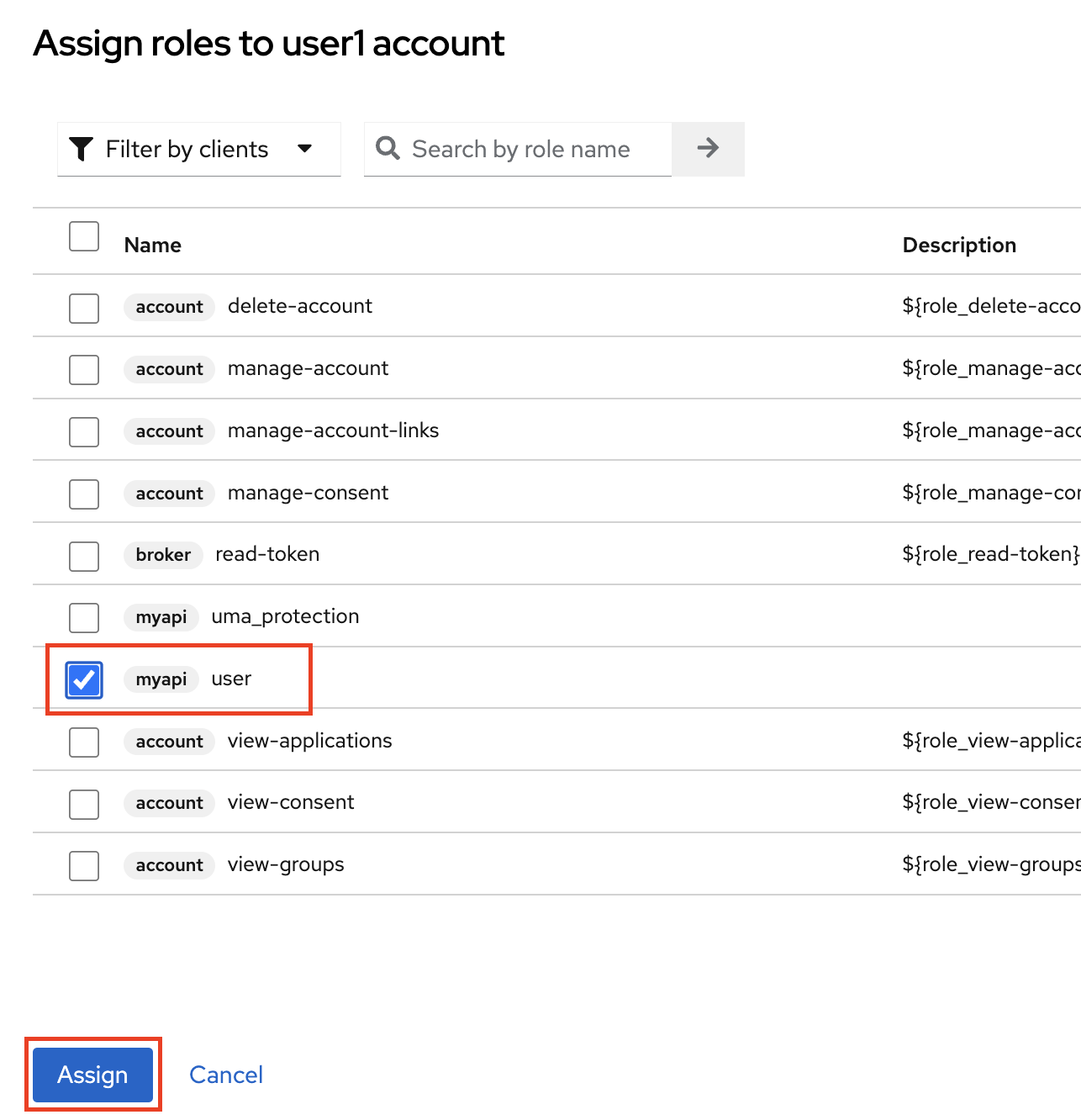Image resolution: width=1081 pixels, height=1120 pixels.
Task: Click the funnel filter icon
Action: tap(81, 149)
